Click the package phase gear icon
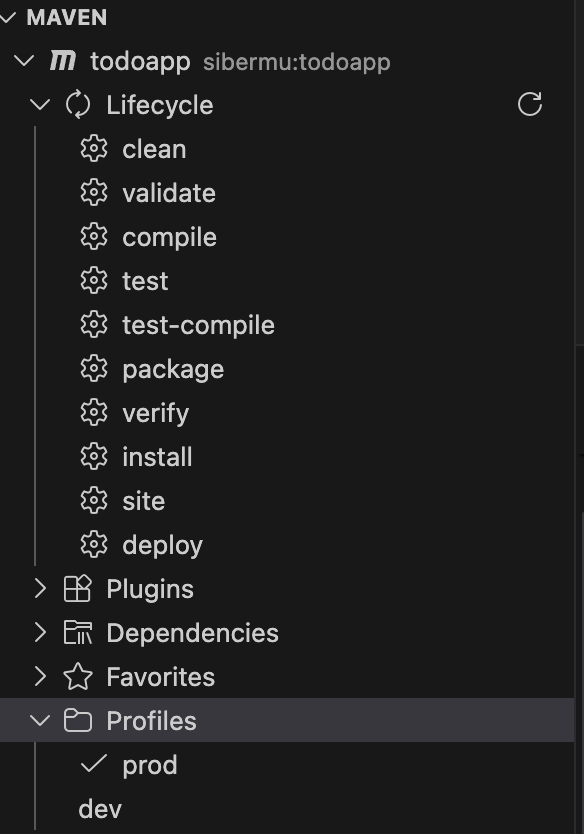Viewport: 584px width, 834px height. 95,369
